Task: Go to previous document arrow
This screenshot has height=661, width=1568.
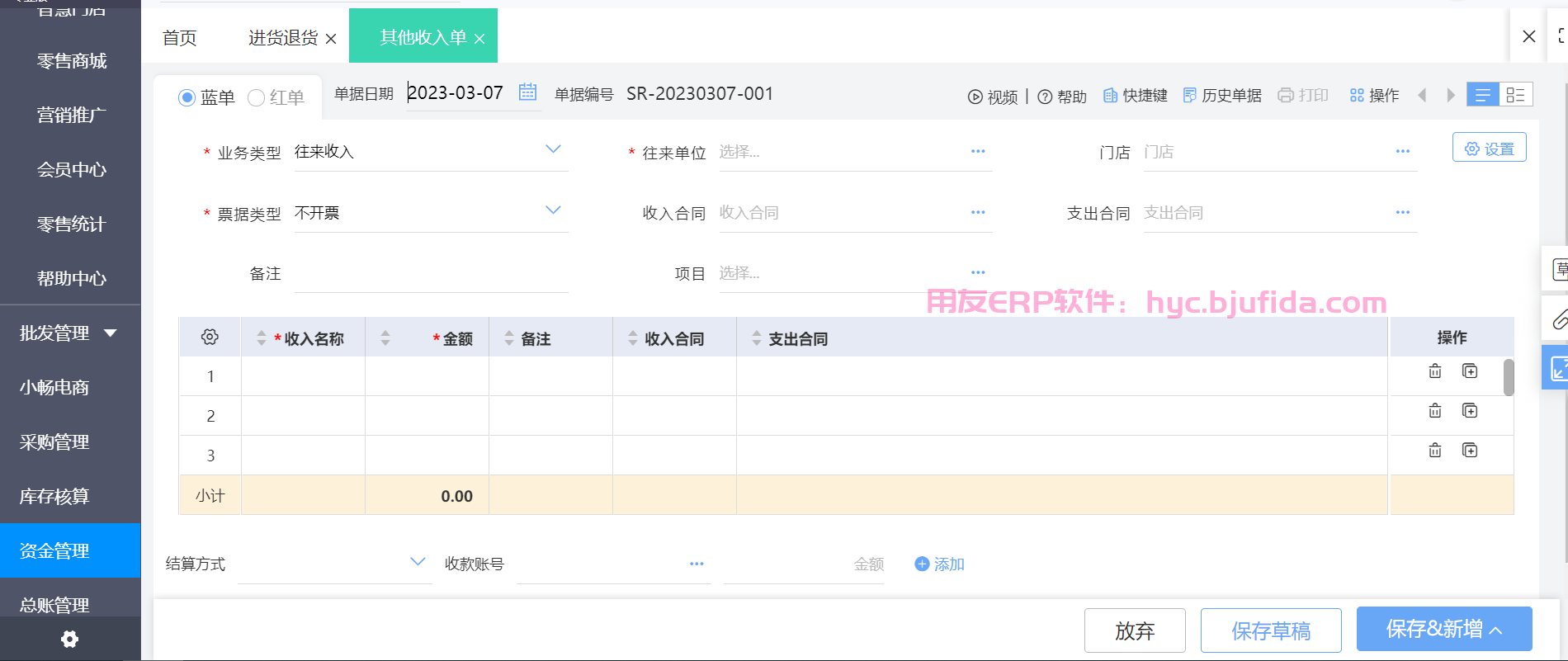Action: pos(1422,95)
